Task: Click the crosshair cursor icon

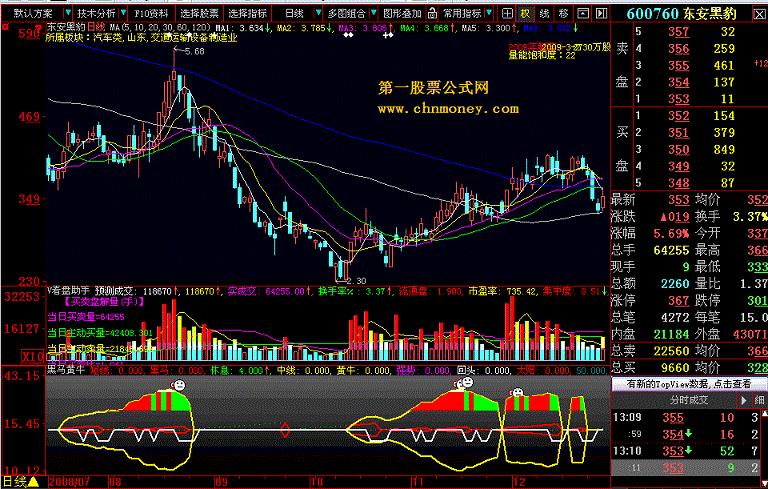Action: pos(508,13)
